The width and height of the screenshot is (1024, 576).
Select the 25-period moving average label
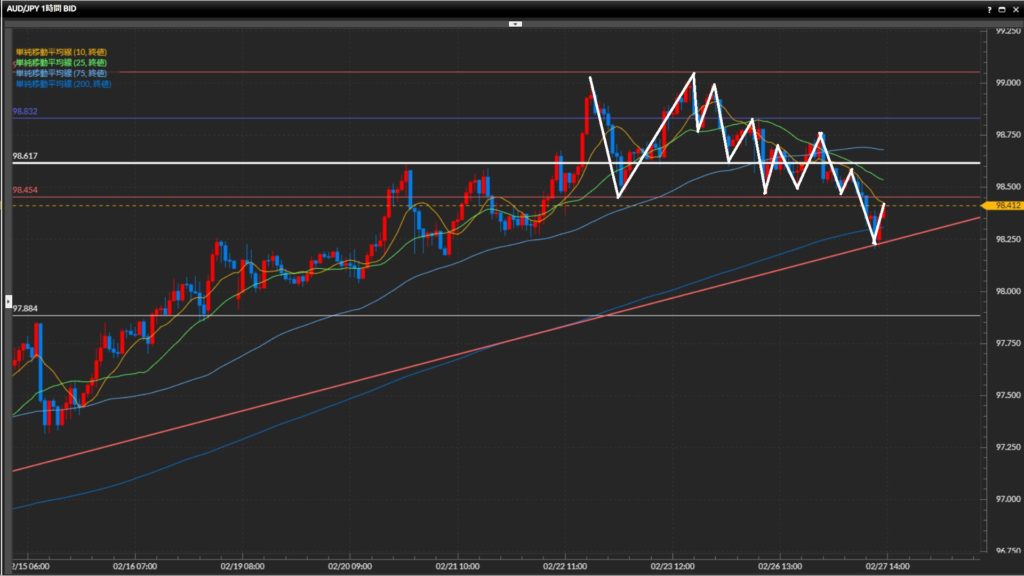point(60,62)
